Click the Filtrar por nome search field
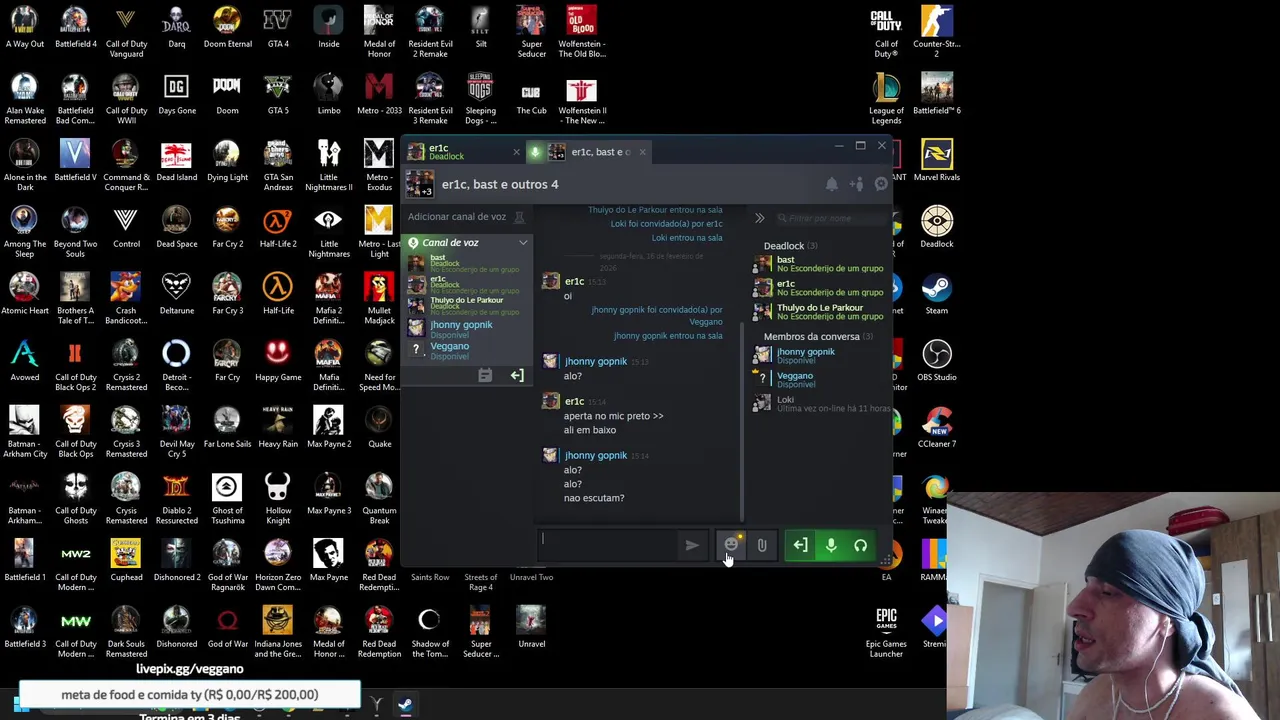The width and height of the screenshot is (1280, 720). pos(832,218)
